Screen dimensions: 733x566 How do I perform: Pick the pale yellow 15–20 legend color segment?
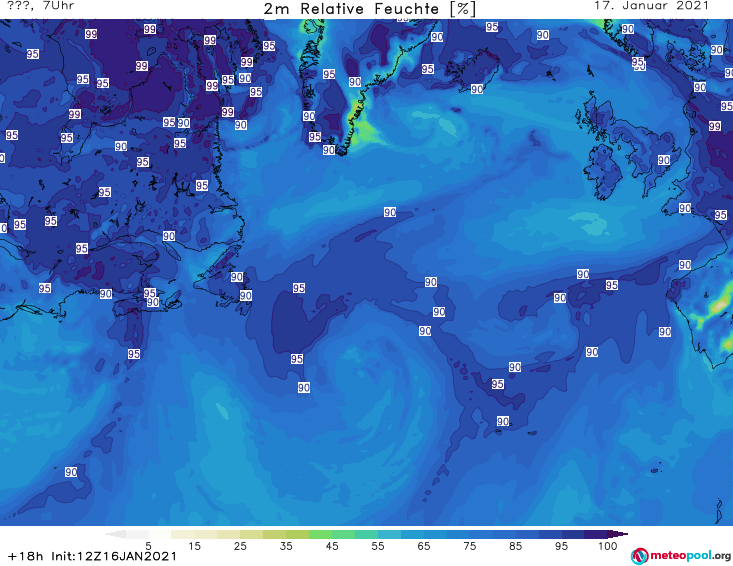(x=206, y=534)
